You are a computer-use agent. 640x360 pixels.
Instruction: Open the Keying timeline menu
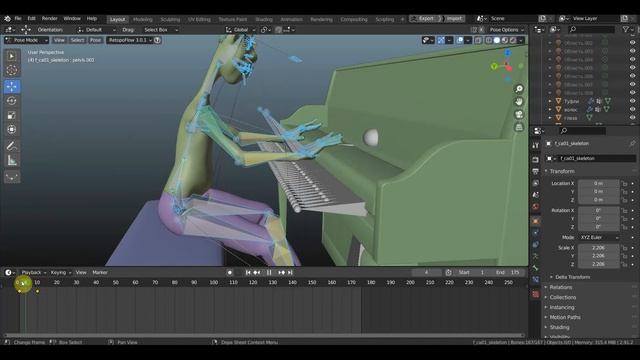click(x=60, y=273)
